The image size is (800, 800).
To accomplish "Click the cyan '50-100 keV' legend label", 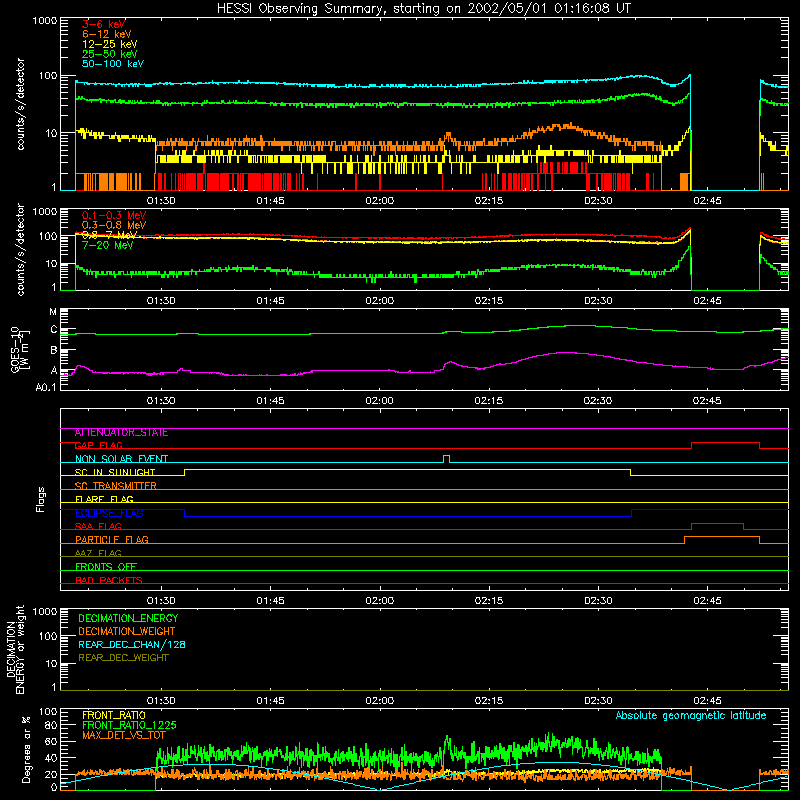I will [x=113, y=64].
